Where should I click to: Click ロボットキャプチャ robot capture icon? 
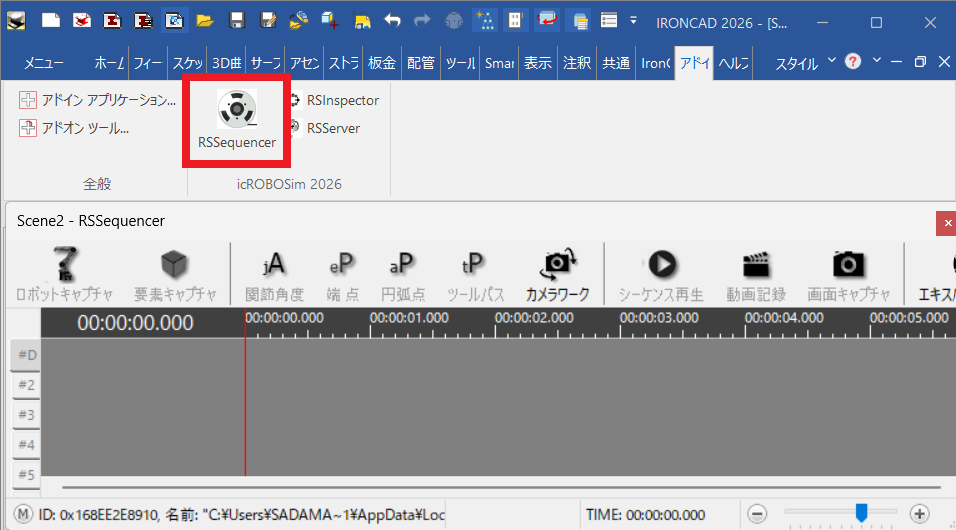point(64,274)
